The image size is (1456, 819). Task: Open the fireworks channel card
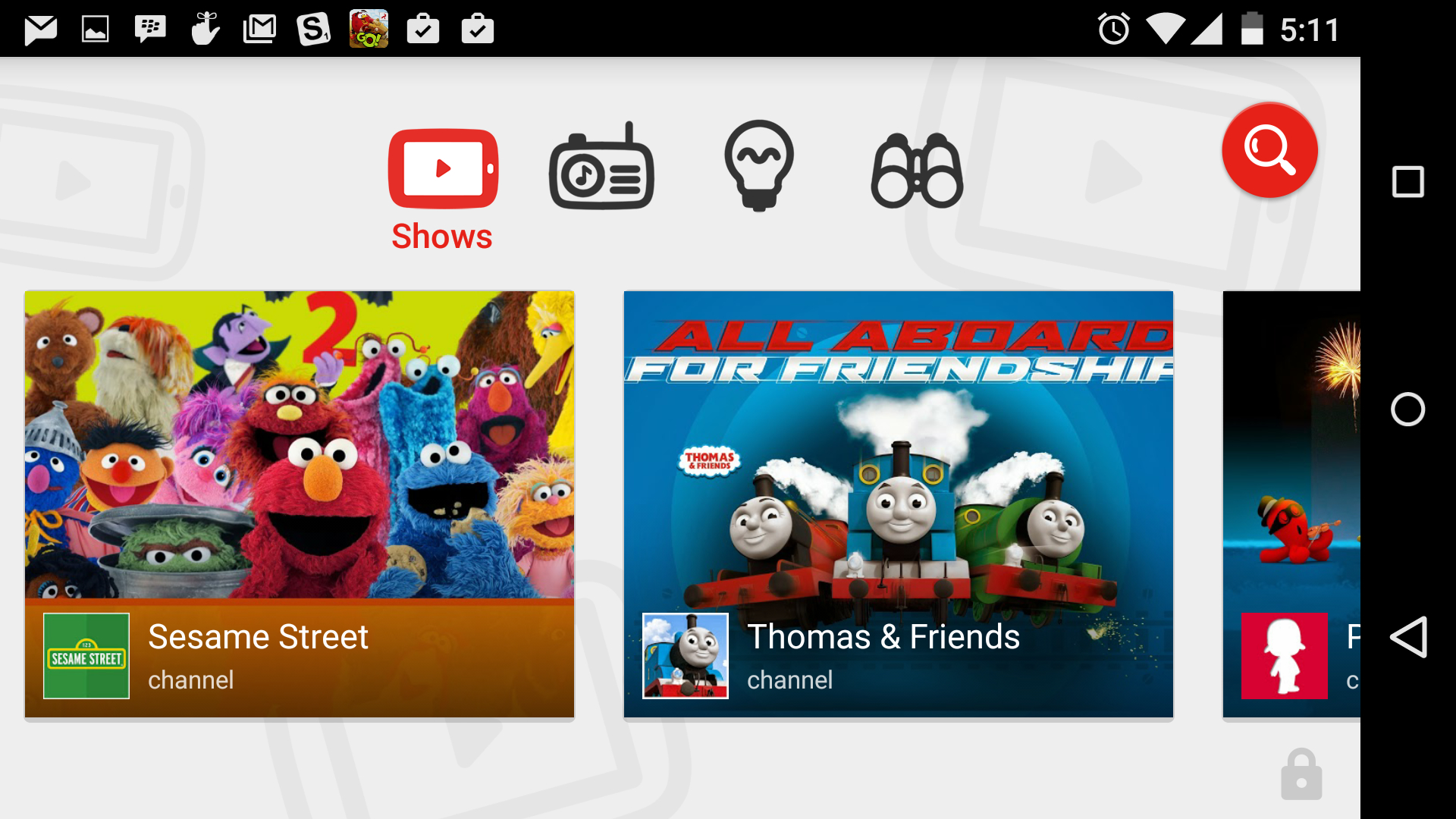1291,504
